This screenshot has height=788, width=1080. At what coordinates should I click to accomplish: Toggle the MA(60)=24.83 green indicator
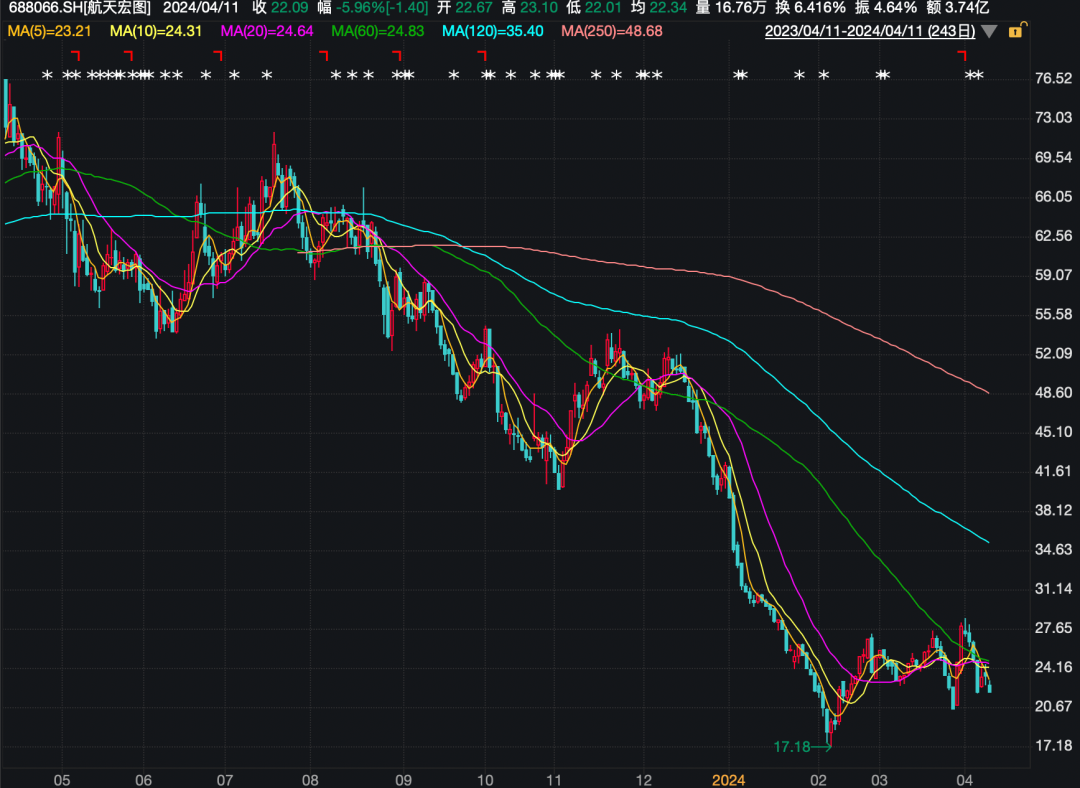pyautogui.click(x=378, y=31)
